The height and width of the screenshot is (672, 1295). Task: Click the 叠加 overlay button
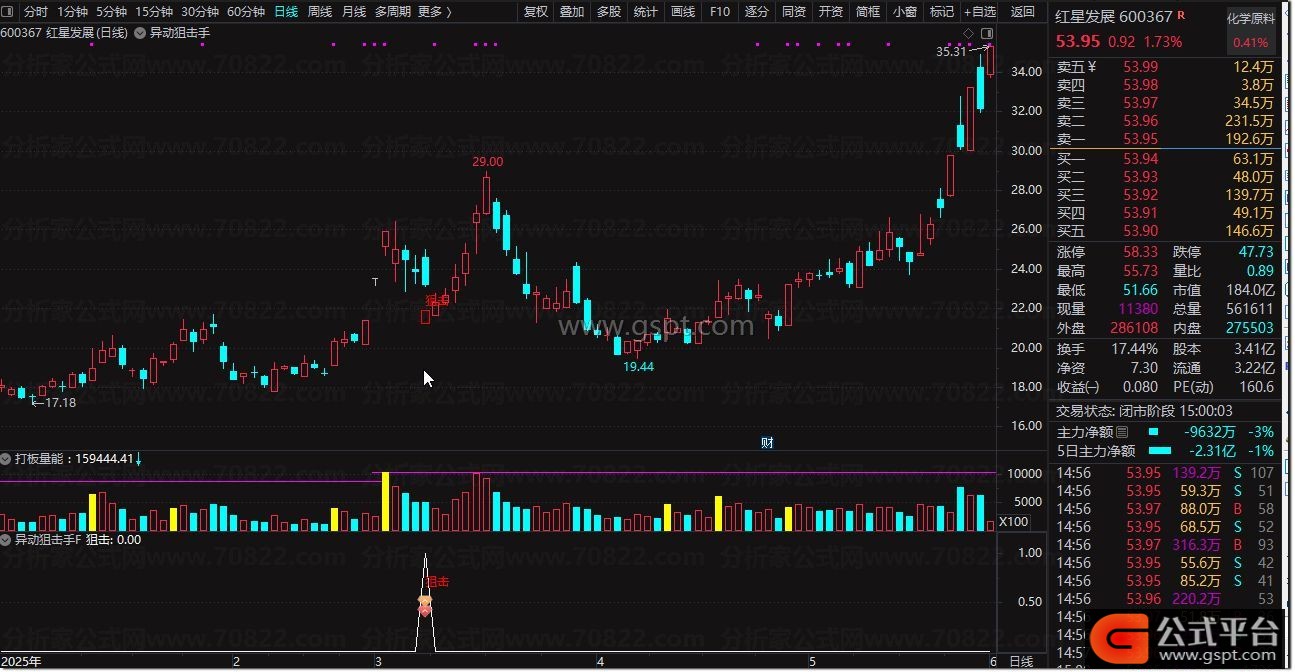pyautogui.click(x=572, y=12)
